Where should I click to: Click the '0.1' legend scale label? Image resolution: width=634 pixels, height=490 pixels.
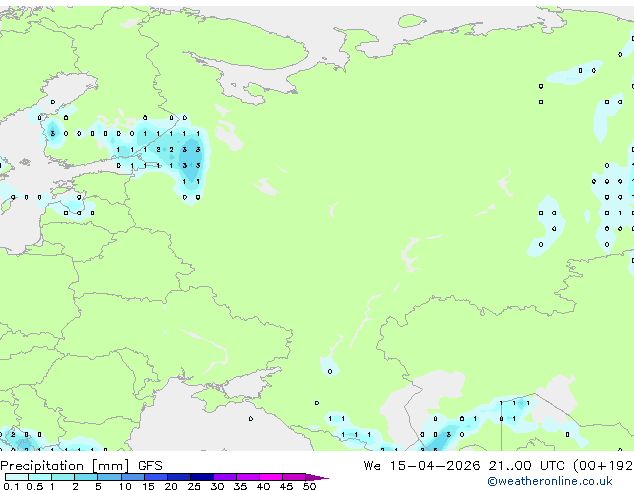[11, 486]
